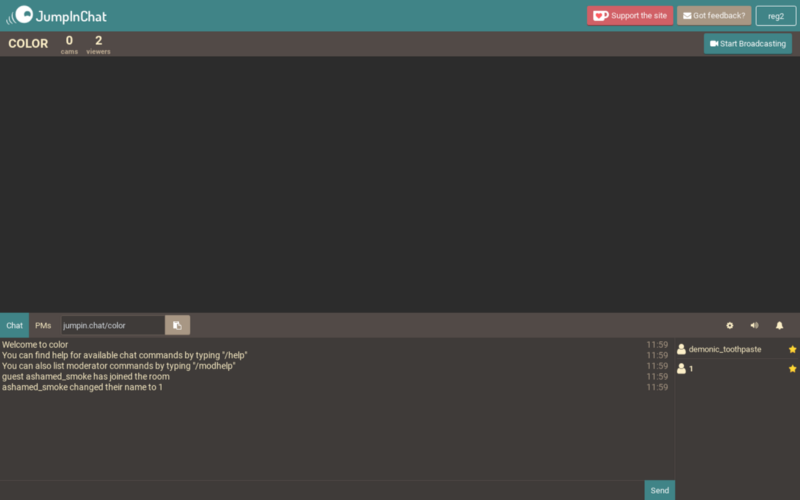Click the message mentioning "/help"
Image resolution: width=800 pixels, height=500 pixels.
(124, 356)
